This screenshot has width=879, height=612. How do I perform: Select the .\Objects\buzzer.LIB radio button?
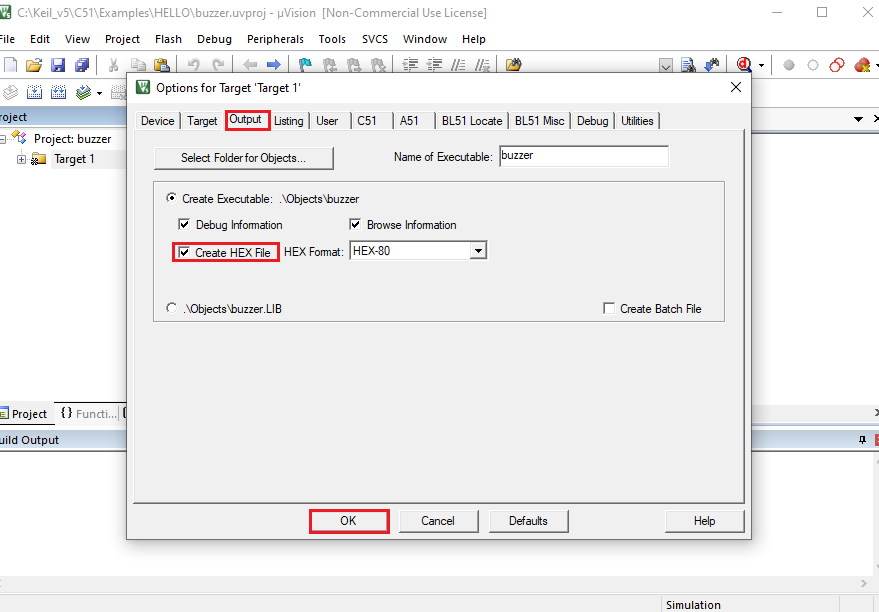click(171, 308)
